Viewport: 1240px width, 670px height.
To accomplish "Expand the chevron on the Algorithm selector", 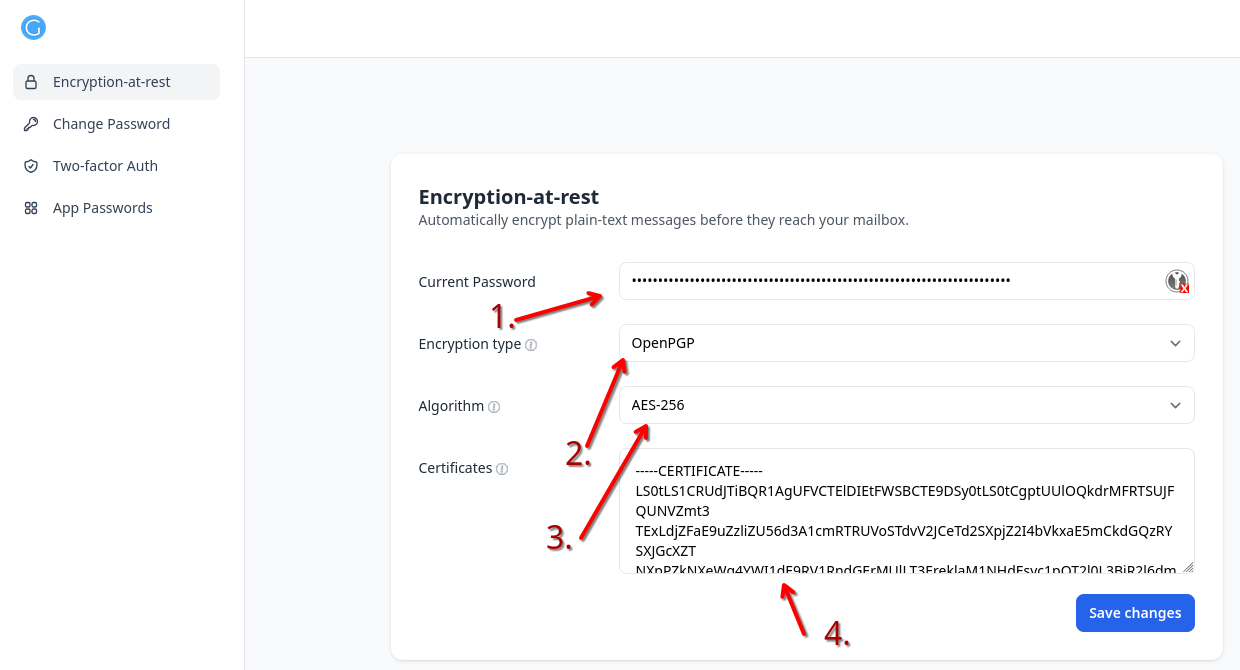I will (x=1175, y=405).
